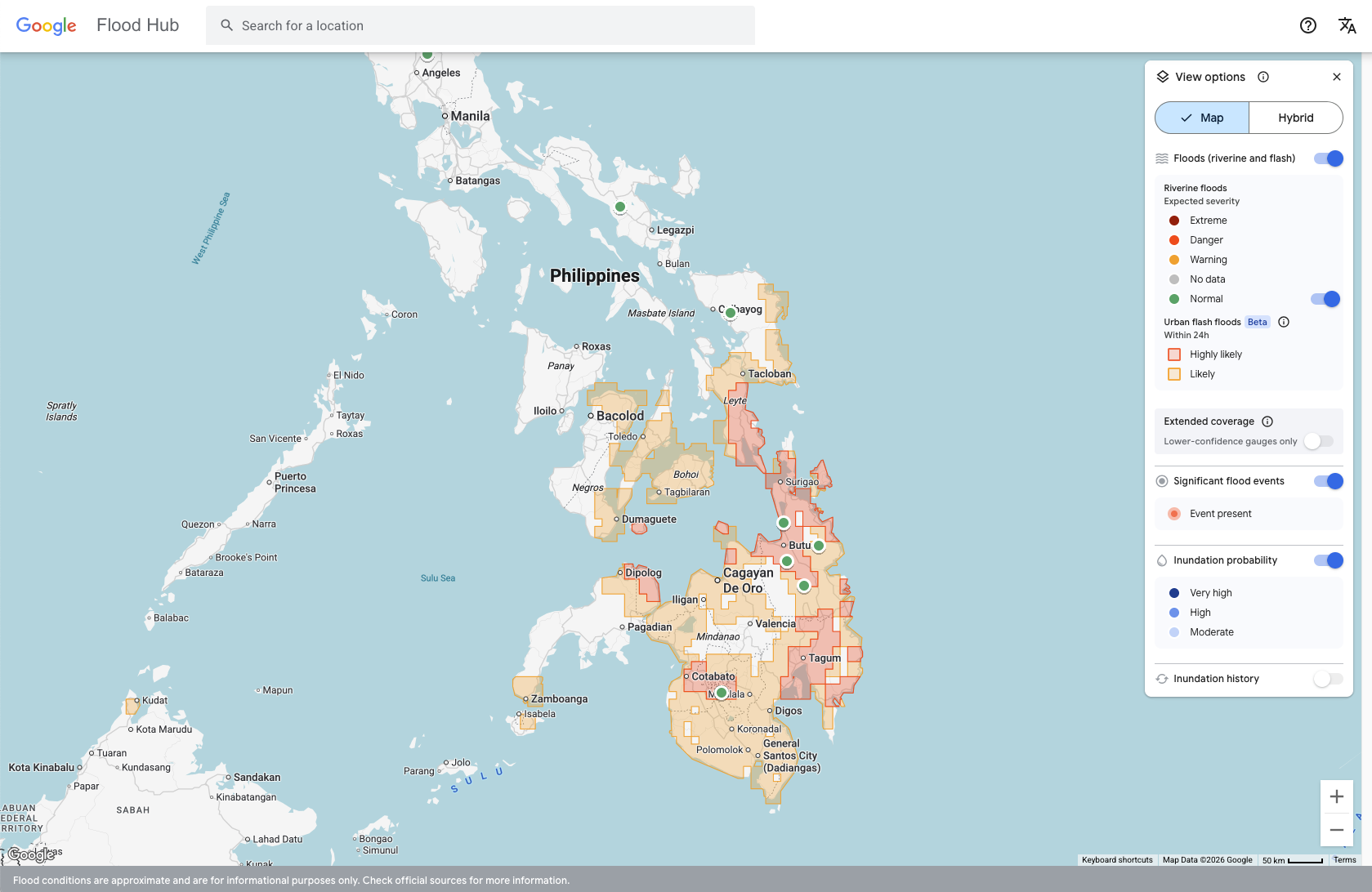This screenshot has width=1372, height=892.
Task: Open Keyboard shortcuts
Action: [x=1117, y=860]
